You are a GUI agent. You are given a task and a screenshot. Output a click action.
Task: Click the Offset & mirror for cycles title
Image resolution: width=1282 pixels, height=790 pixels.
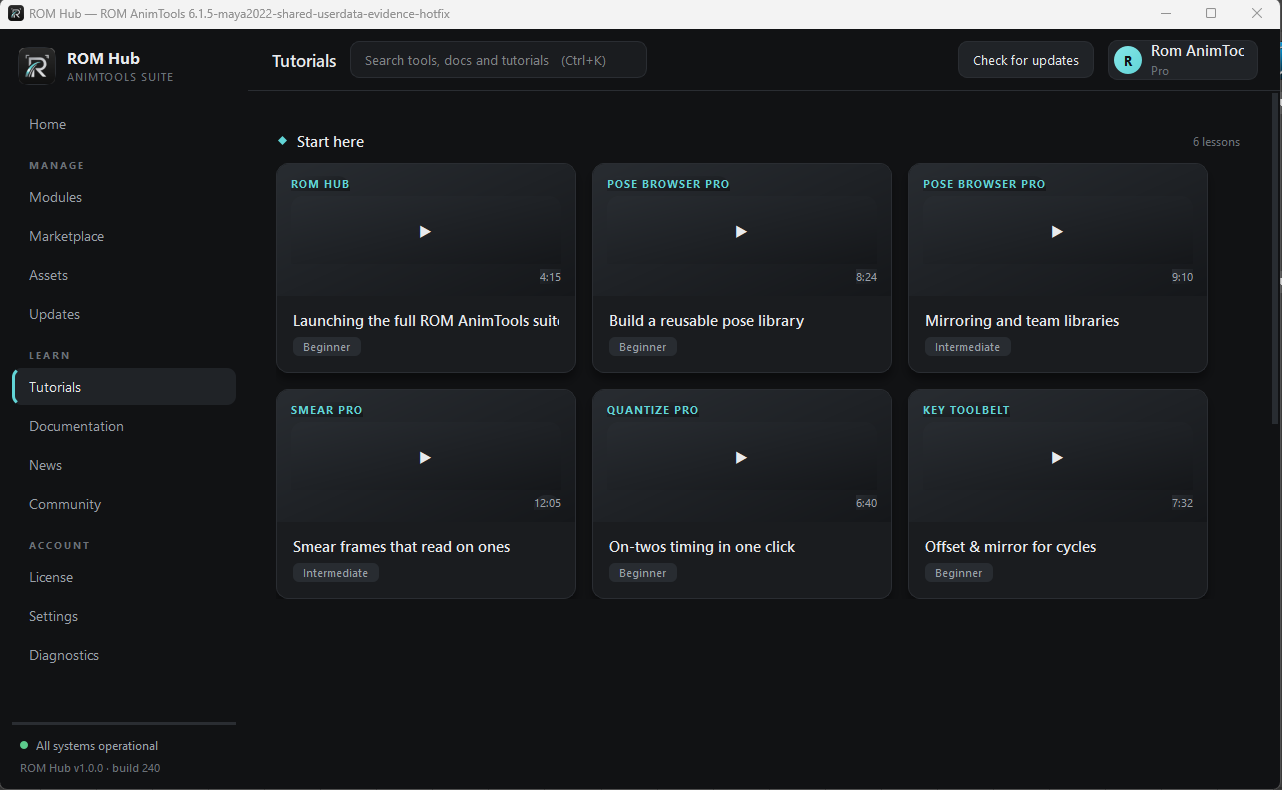[x=1010, y=547]
